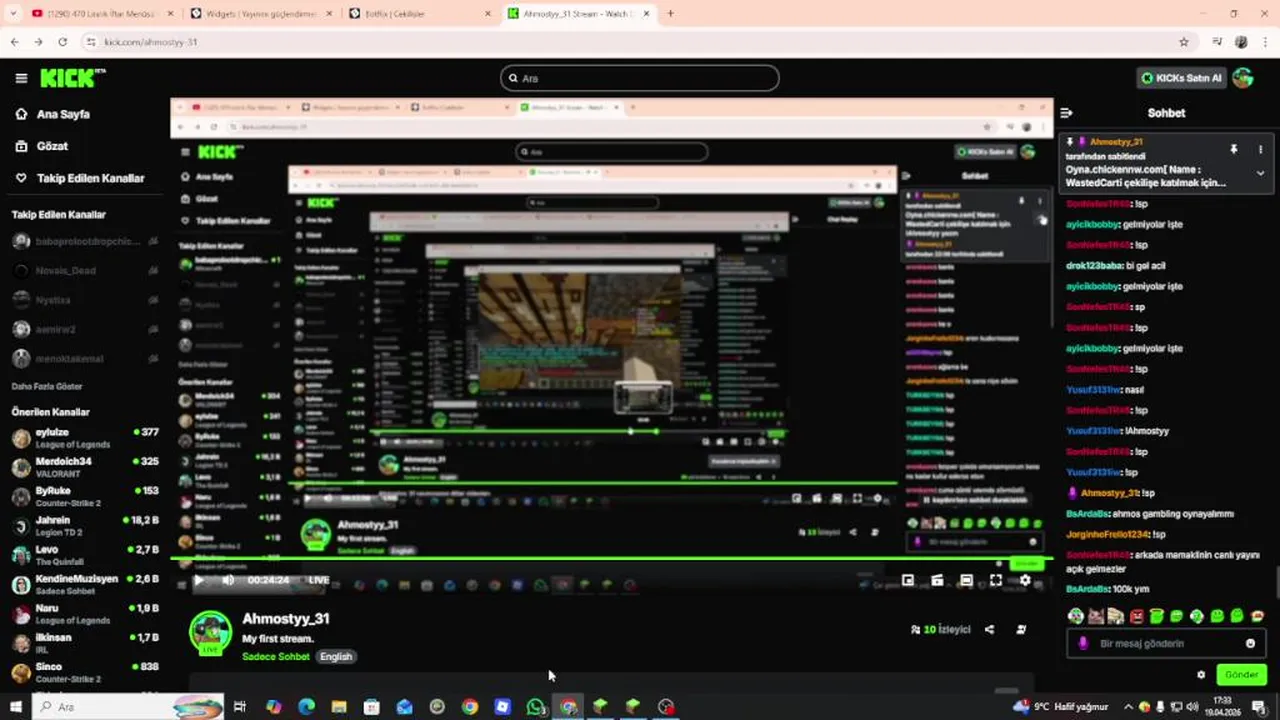1280x720 pixels.
Task: Bookmark this page with the star
Action: (x=1184, y=42)
